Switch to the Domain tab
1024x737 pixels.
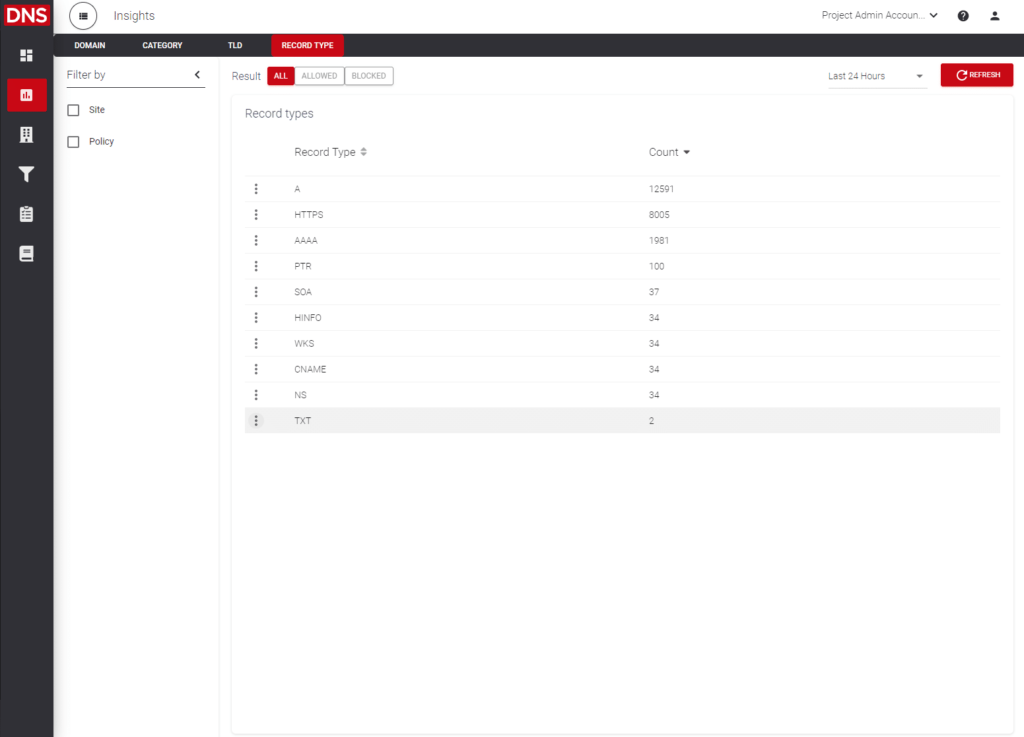pyautogui.click(x=90, y=46)
